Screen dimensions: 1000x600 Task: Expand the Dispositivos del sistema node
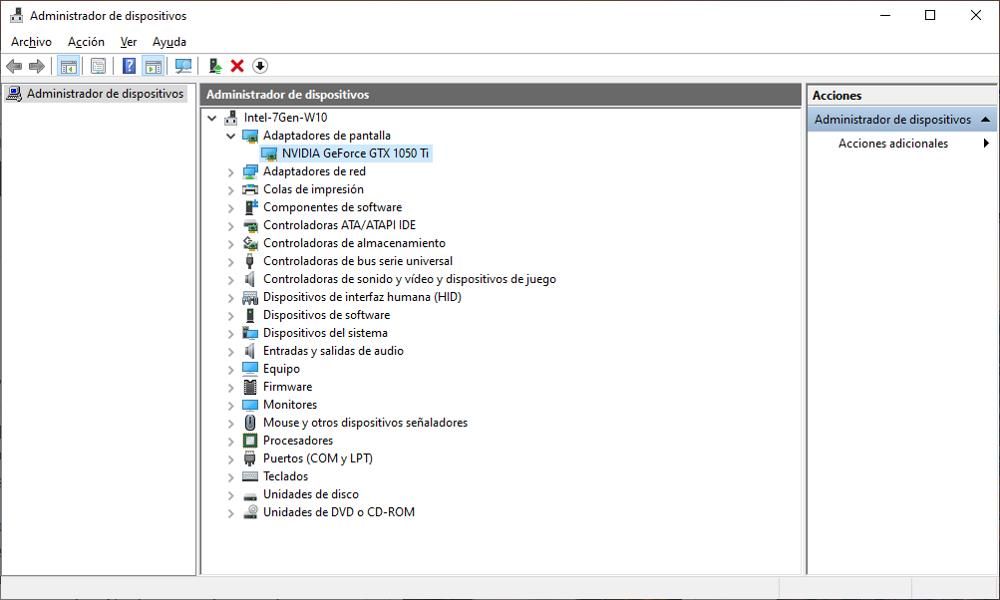(x=231, y=333)
